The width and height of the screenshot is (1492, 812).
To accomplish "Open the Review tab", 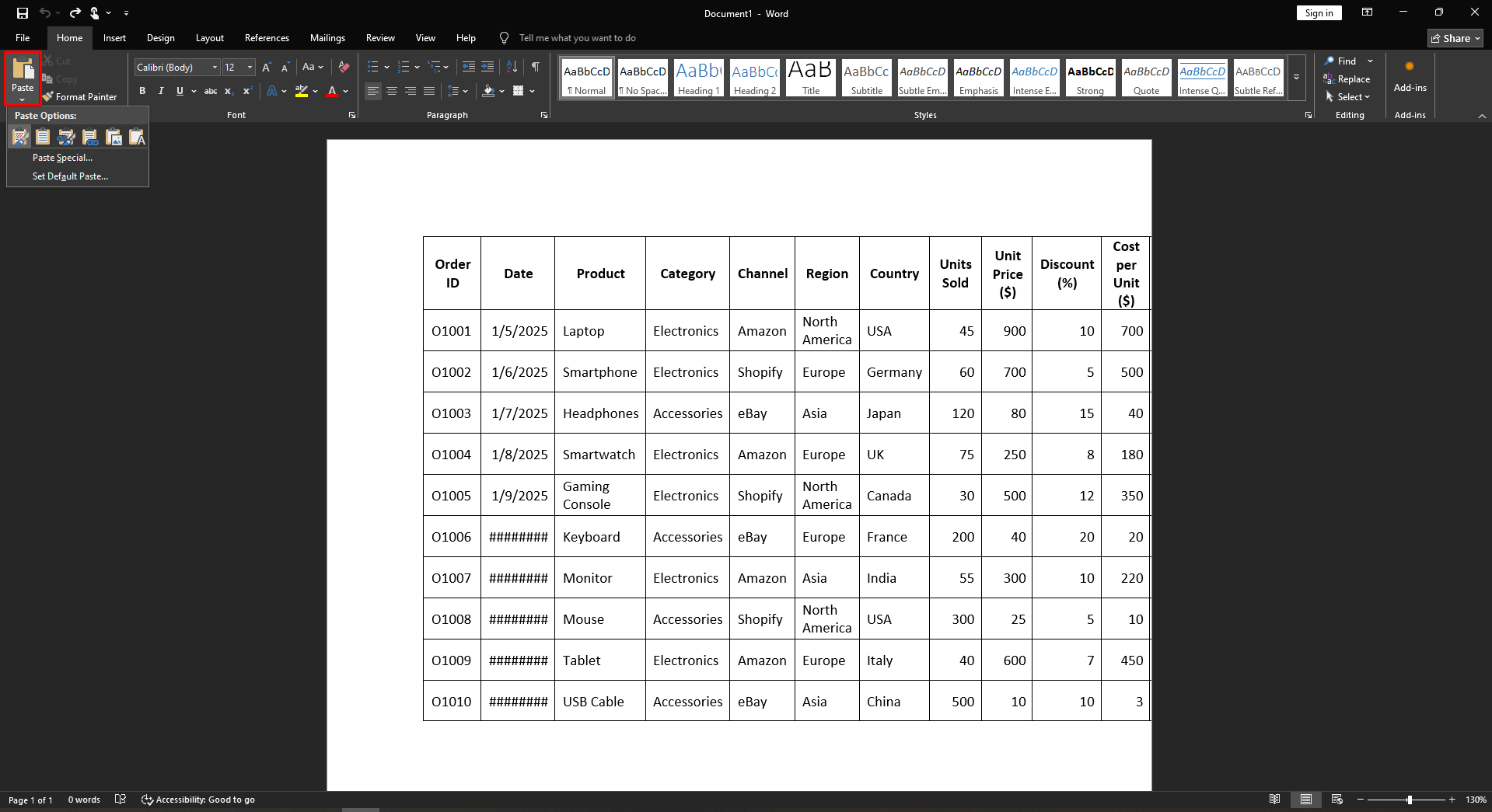I will click(380, 38).
